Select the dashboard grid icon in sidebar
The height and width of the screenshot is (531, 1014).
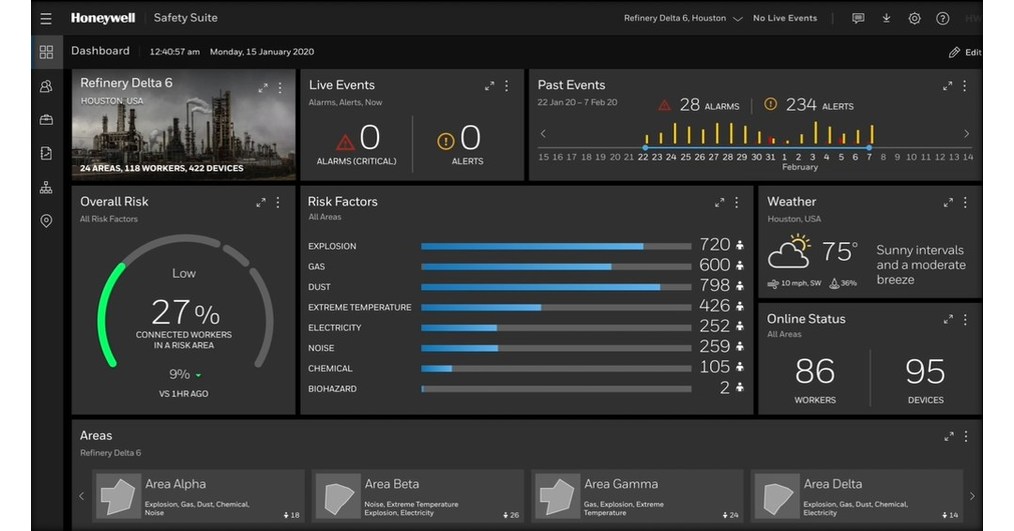pos(46,52)
